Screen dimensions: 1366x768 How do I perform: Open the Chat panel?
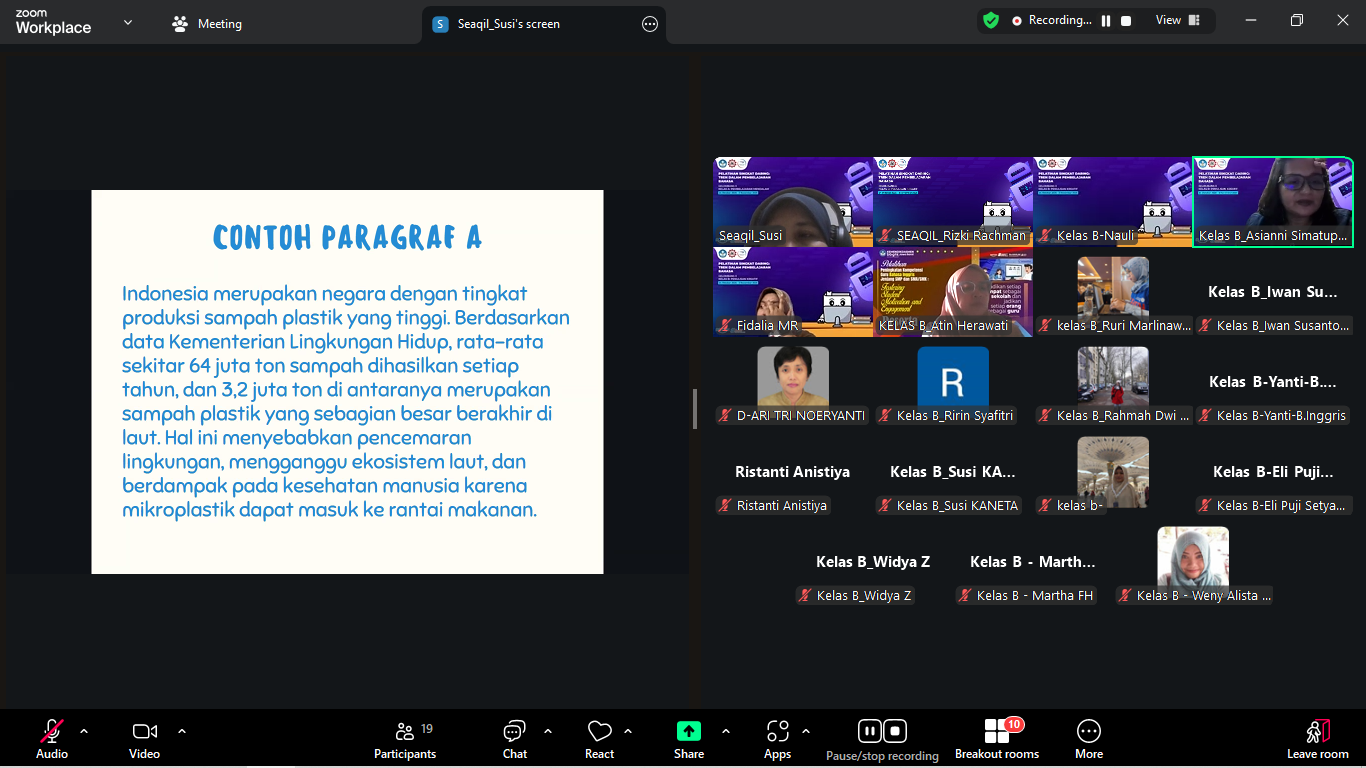point(514,732)
